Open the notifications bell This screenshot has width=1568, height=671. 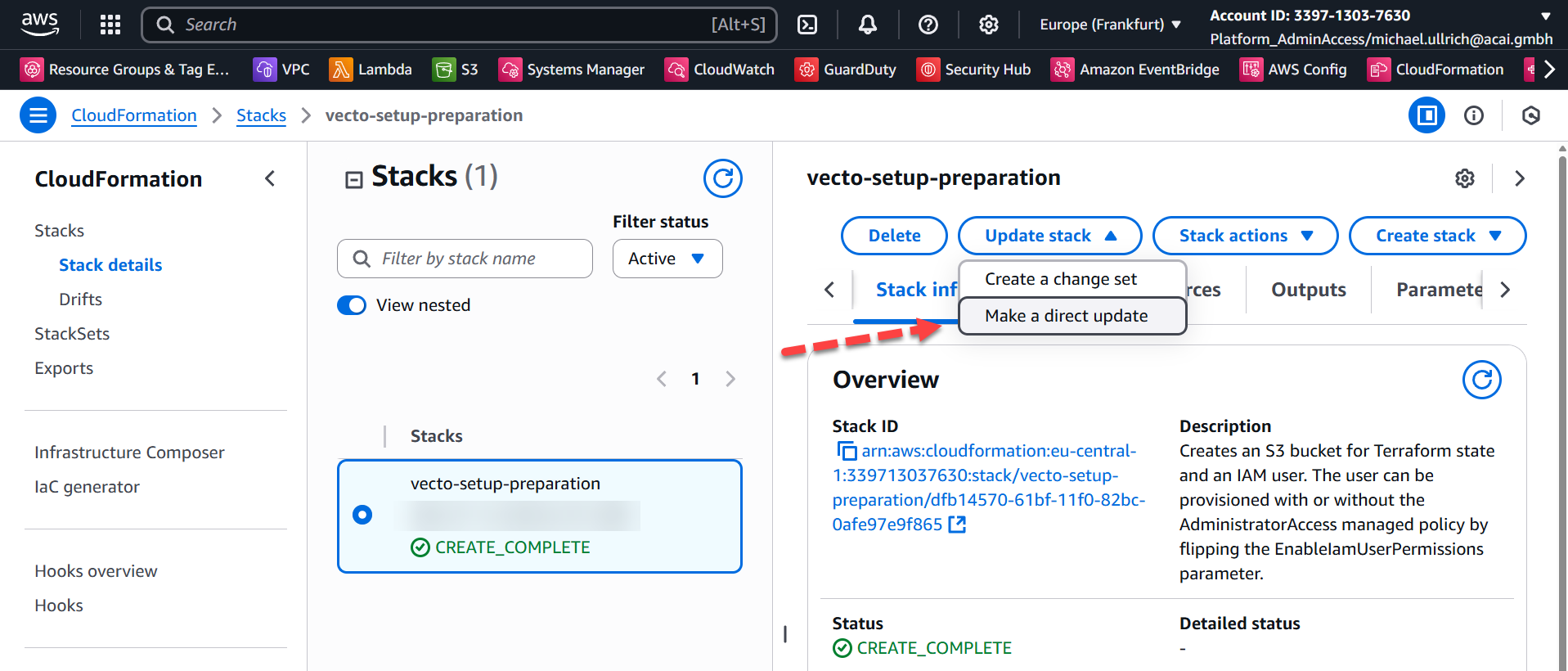coord(868,25)
